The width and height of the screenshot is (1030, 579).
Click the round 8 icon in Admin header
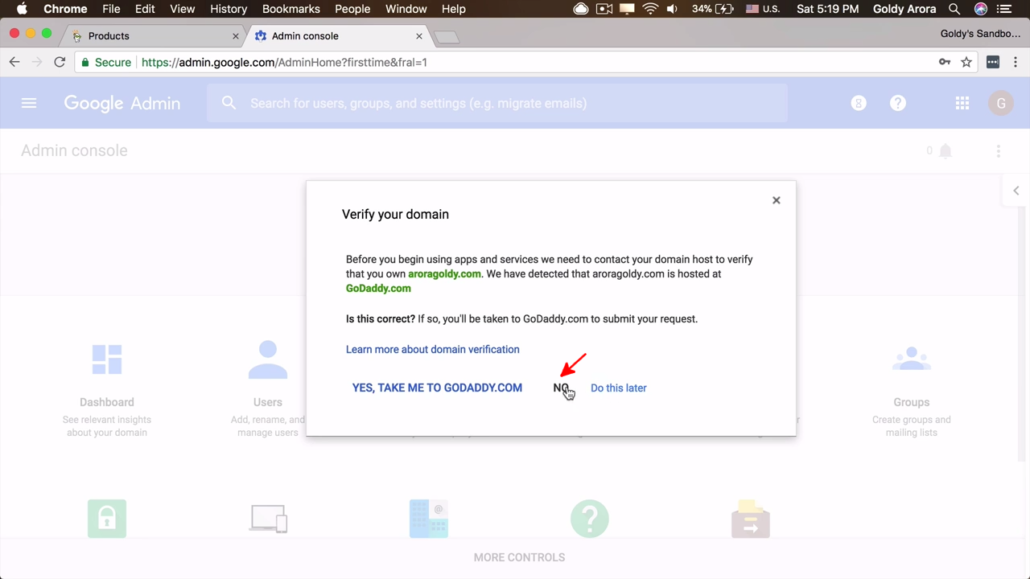coord(859,103)
